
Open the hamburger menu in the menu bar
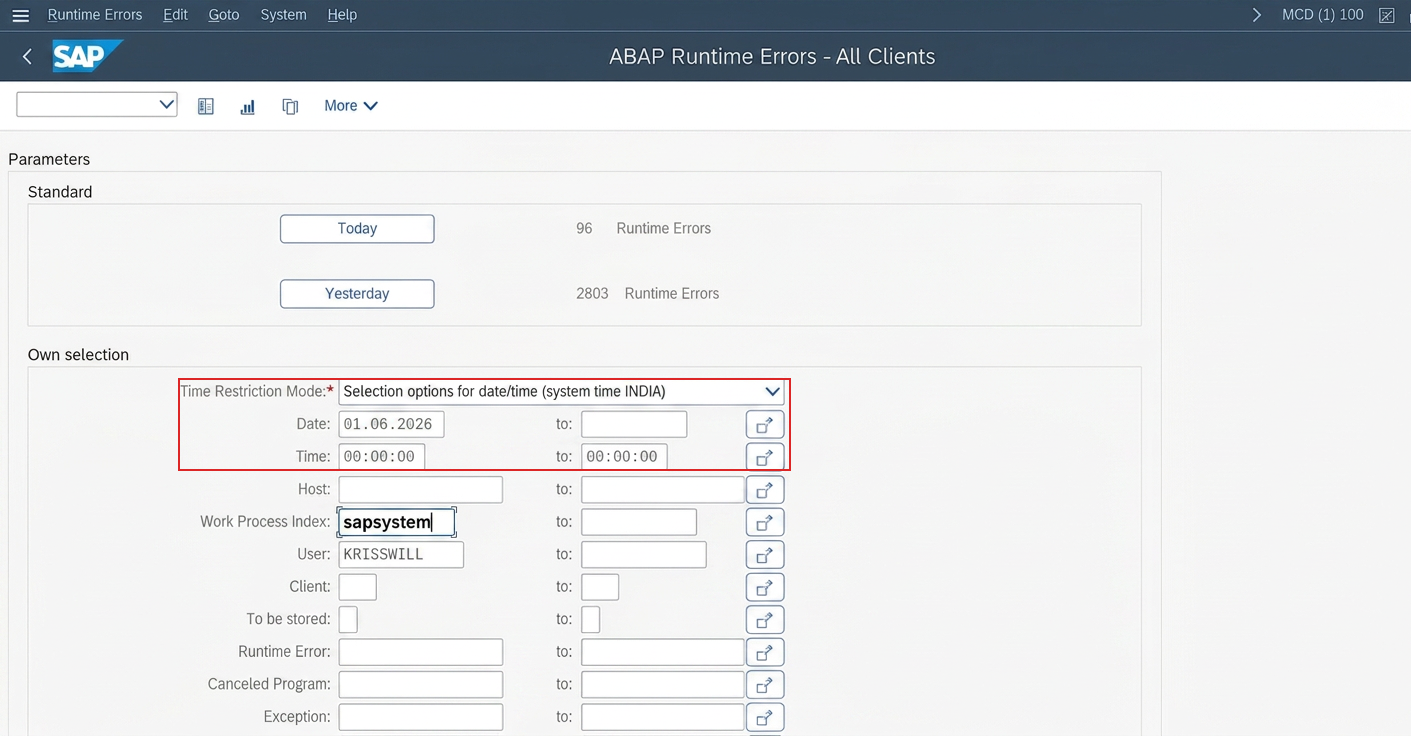(x=20, y=15)
